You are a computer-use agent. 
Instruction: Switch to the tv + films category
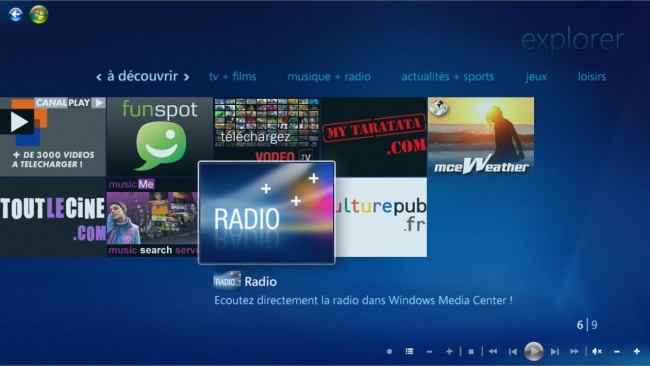[233, 77]
